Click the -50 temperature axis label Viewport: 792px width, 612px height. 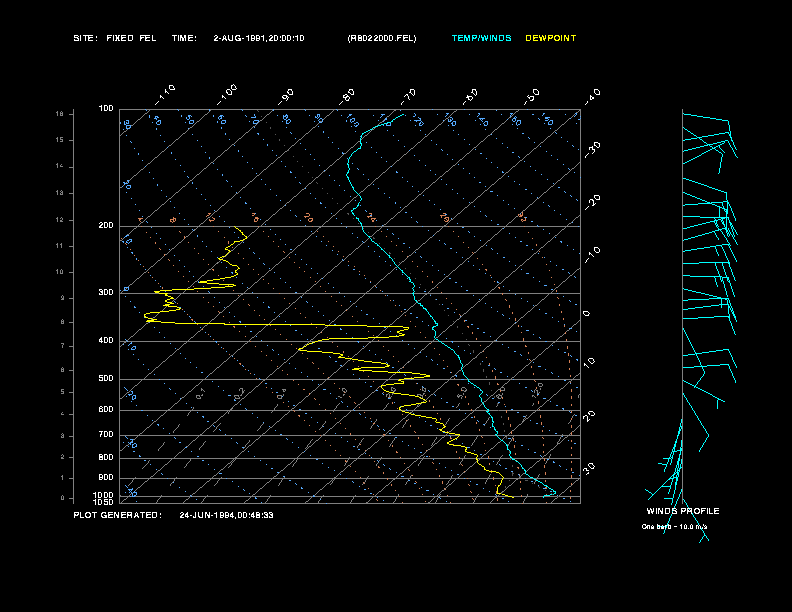click(x=531, y=97)
